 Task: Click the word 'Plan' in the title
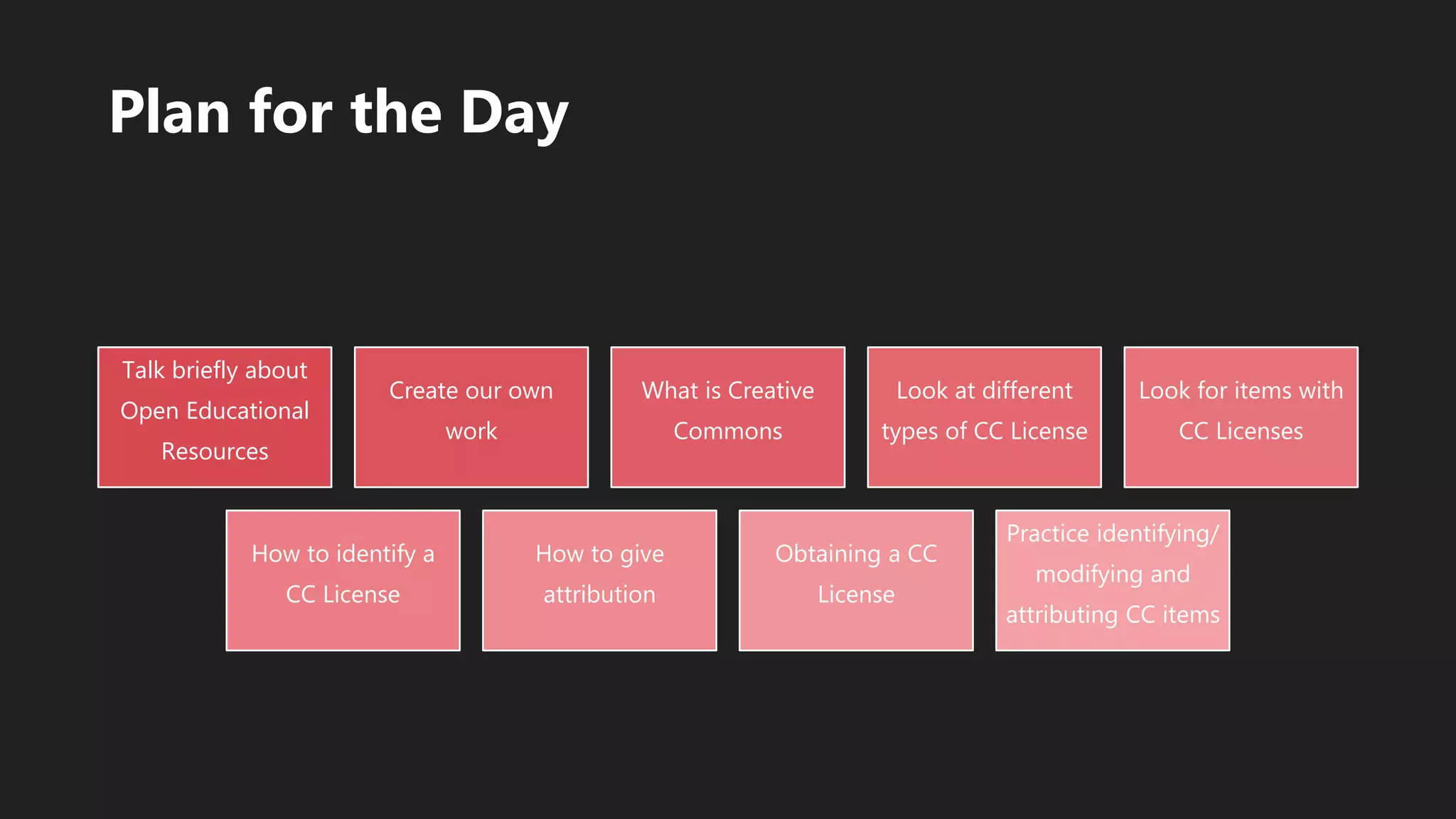(x=170, y=113)
